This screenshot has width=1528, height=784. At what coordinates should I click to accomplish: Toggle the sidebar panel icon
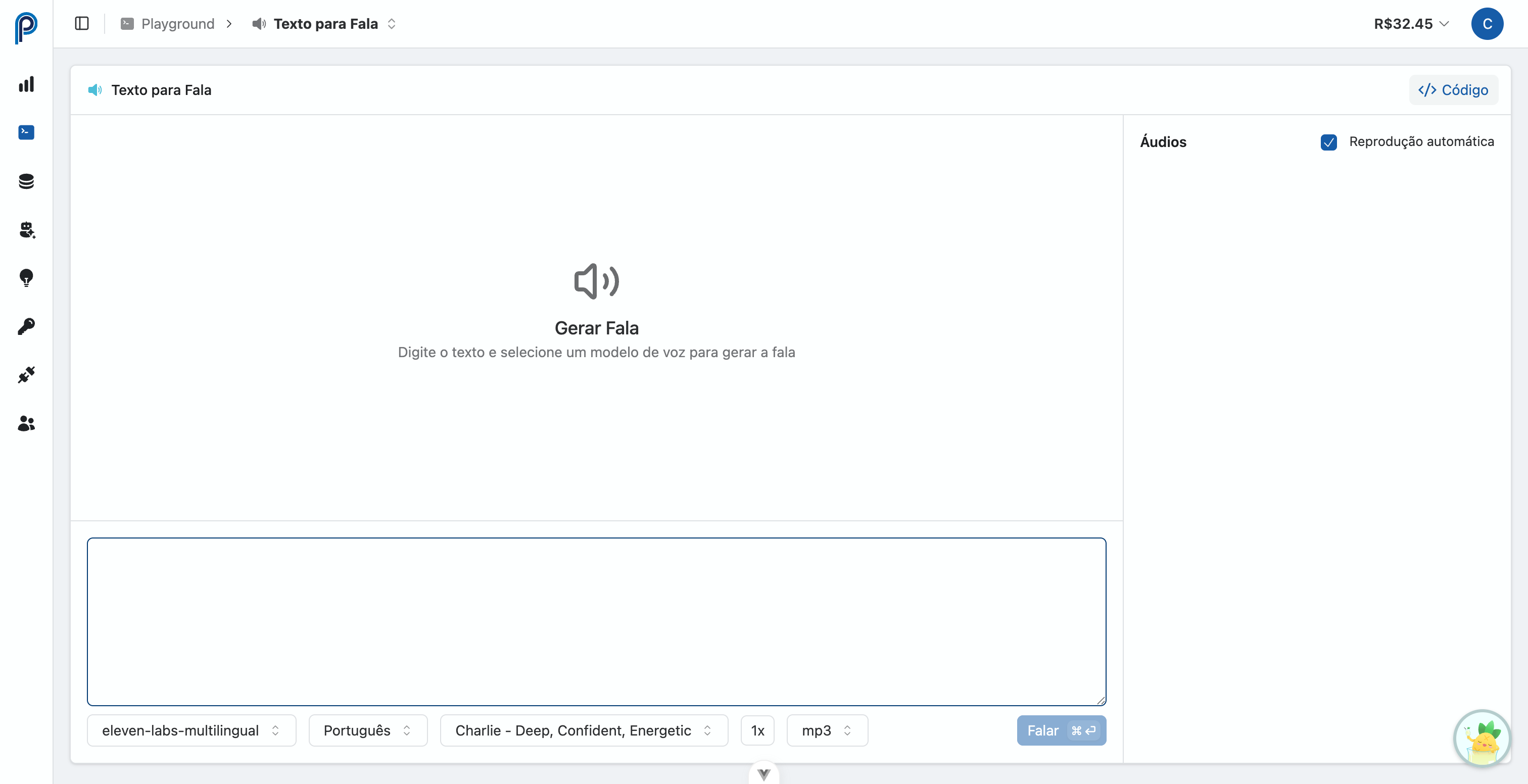click(82, 24)
